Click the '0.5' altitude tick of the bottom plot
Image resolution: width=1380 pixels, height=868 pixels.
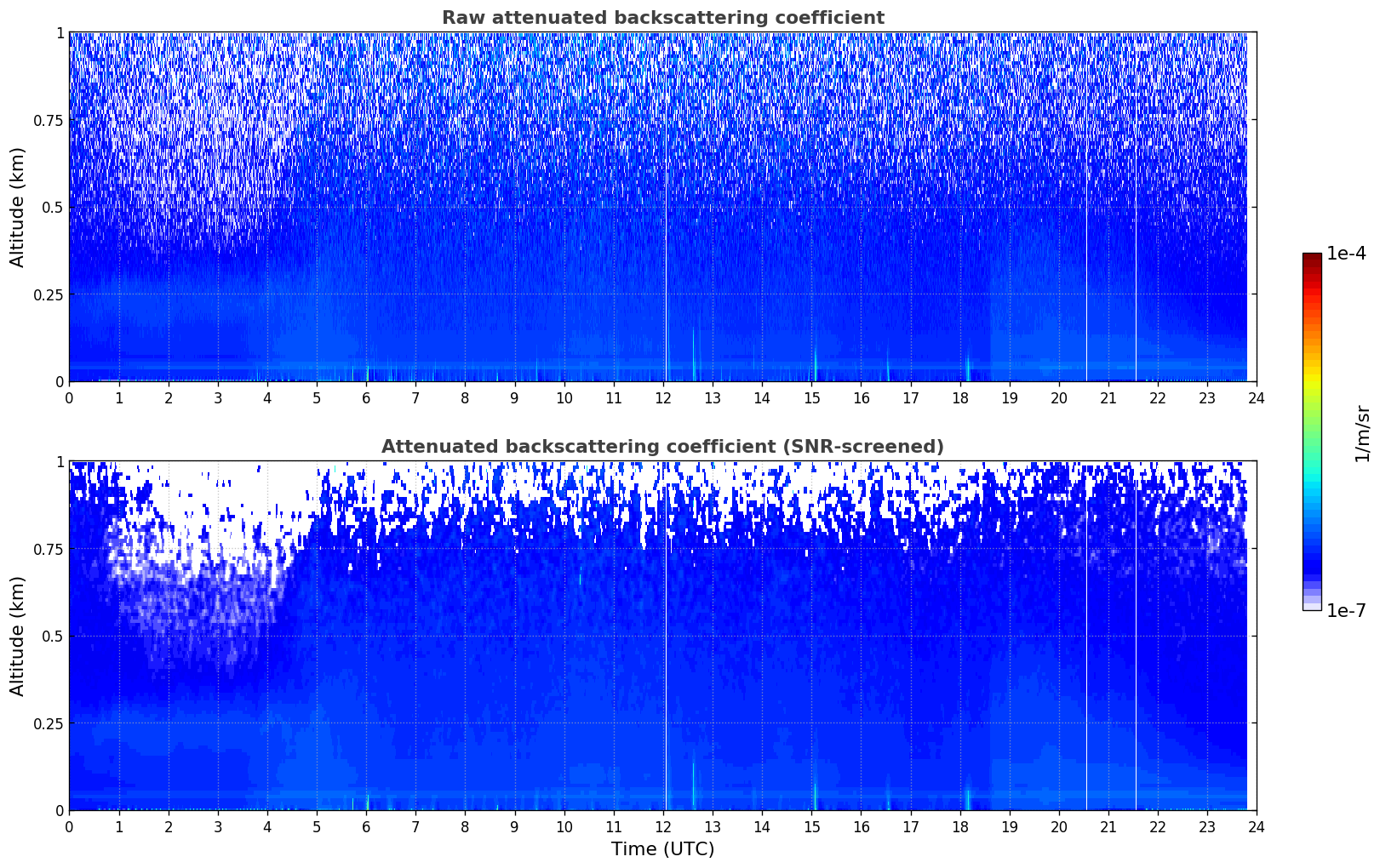[x=52, y=637]
